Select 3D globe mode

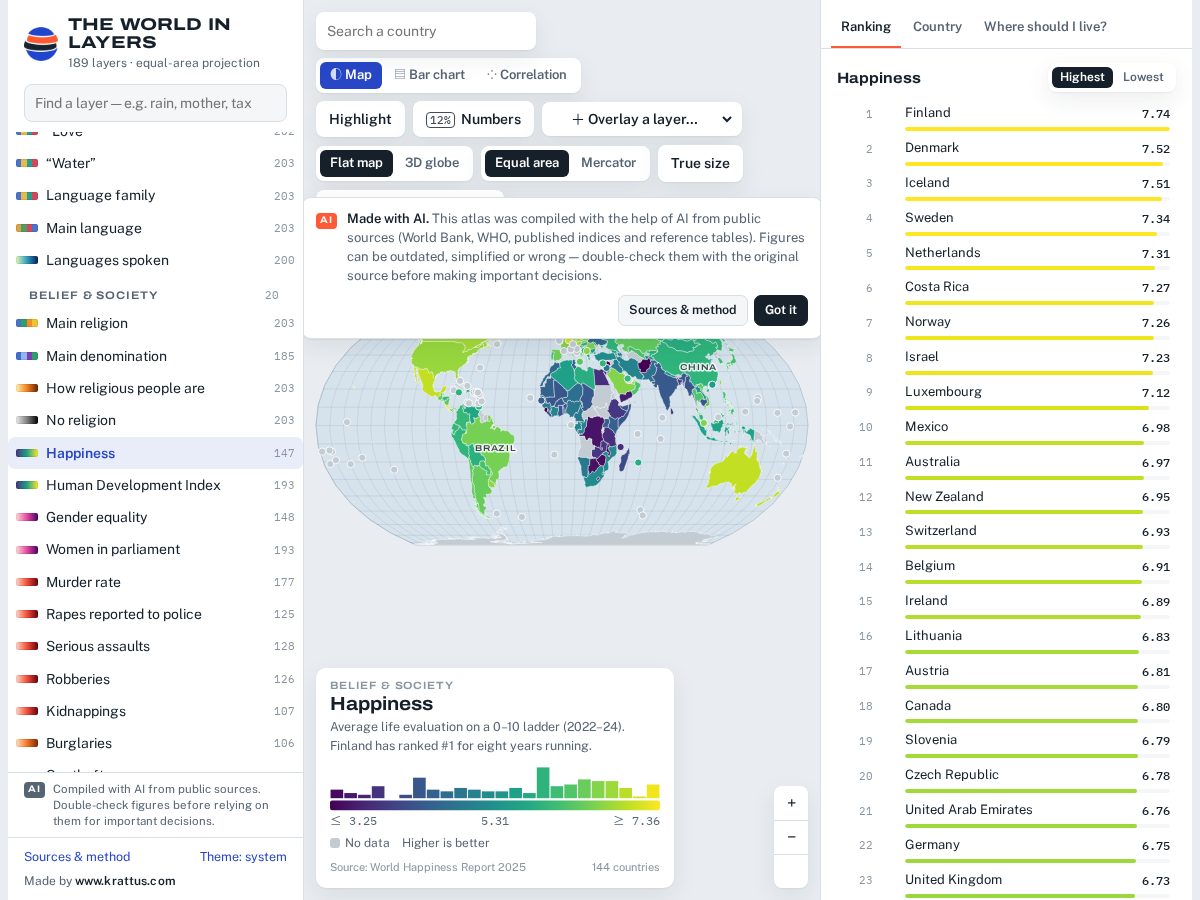[x=432, y=163]
